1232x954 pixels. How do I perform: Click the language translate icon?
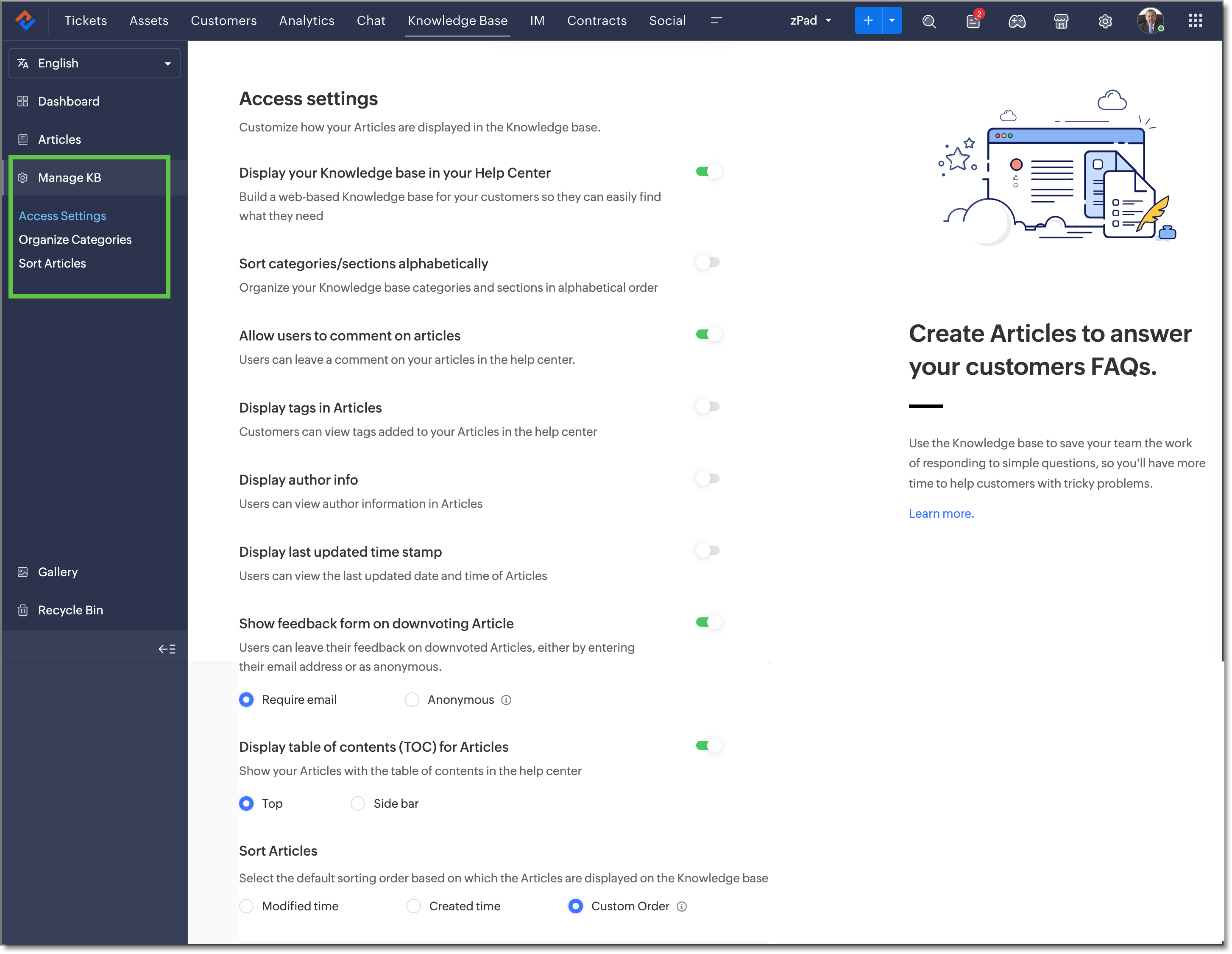[23, 63]
